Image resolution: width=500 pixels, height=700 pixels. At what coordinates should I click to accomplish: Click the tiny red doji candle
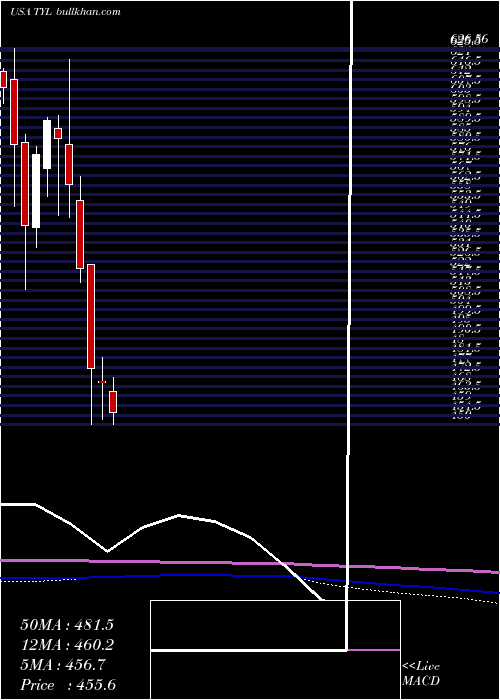point(102,382)
